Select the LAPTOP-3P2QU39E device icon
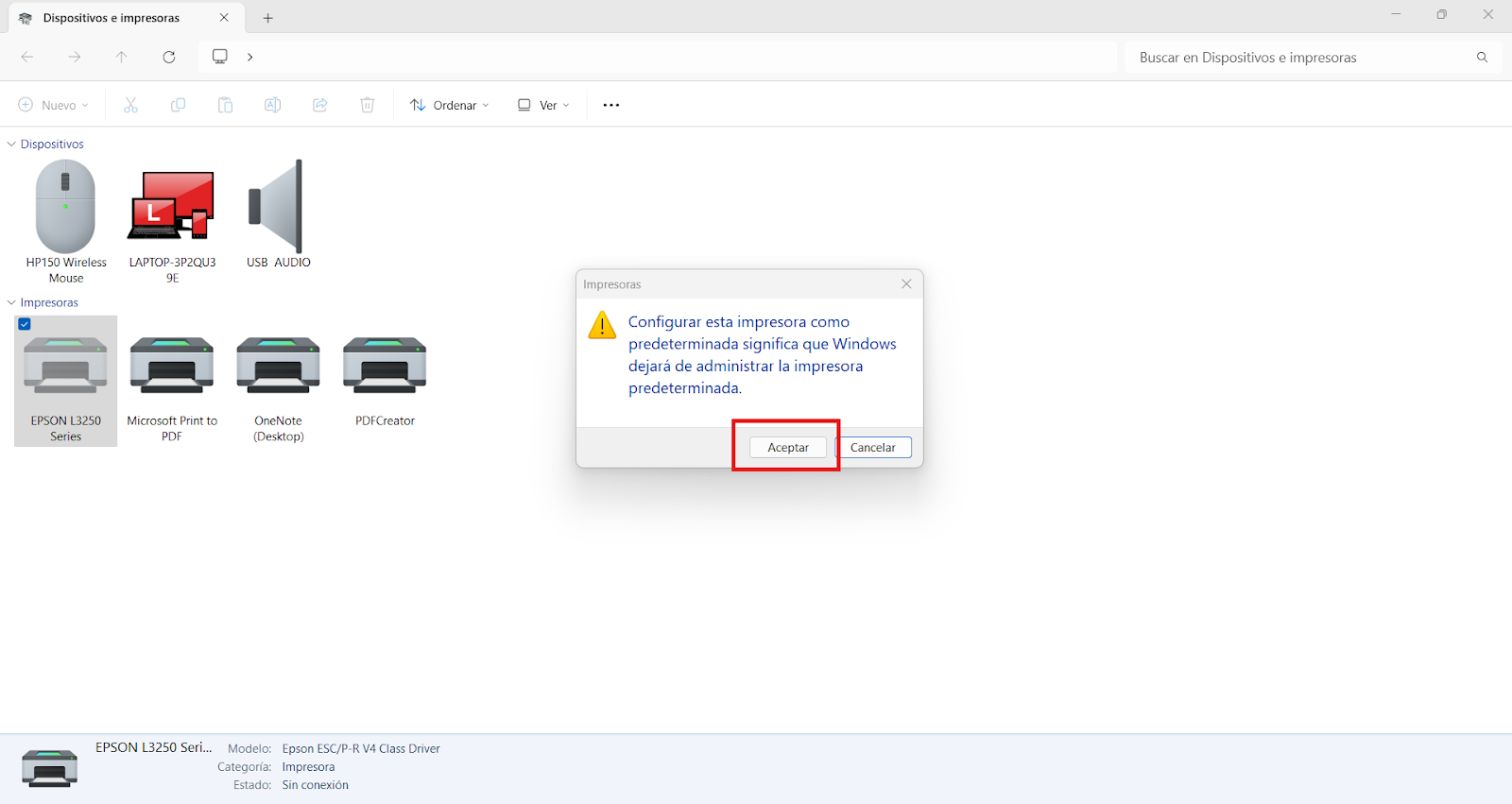 coord(172,207)
